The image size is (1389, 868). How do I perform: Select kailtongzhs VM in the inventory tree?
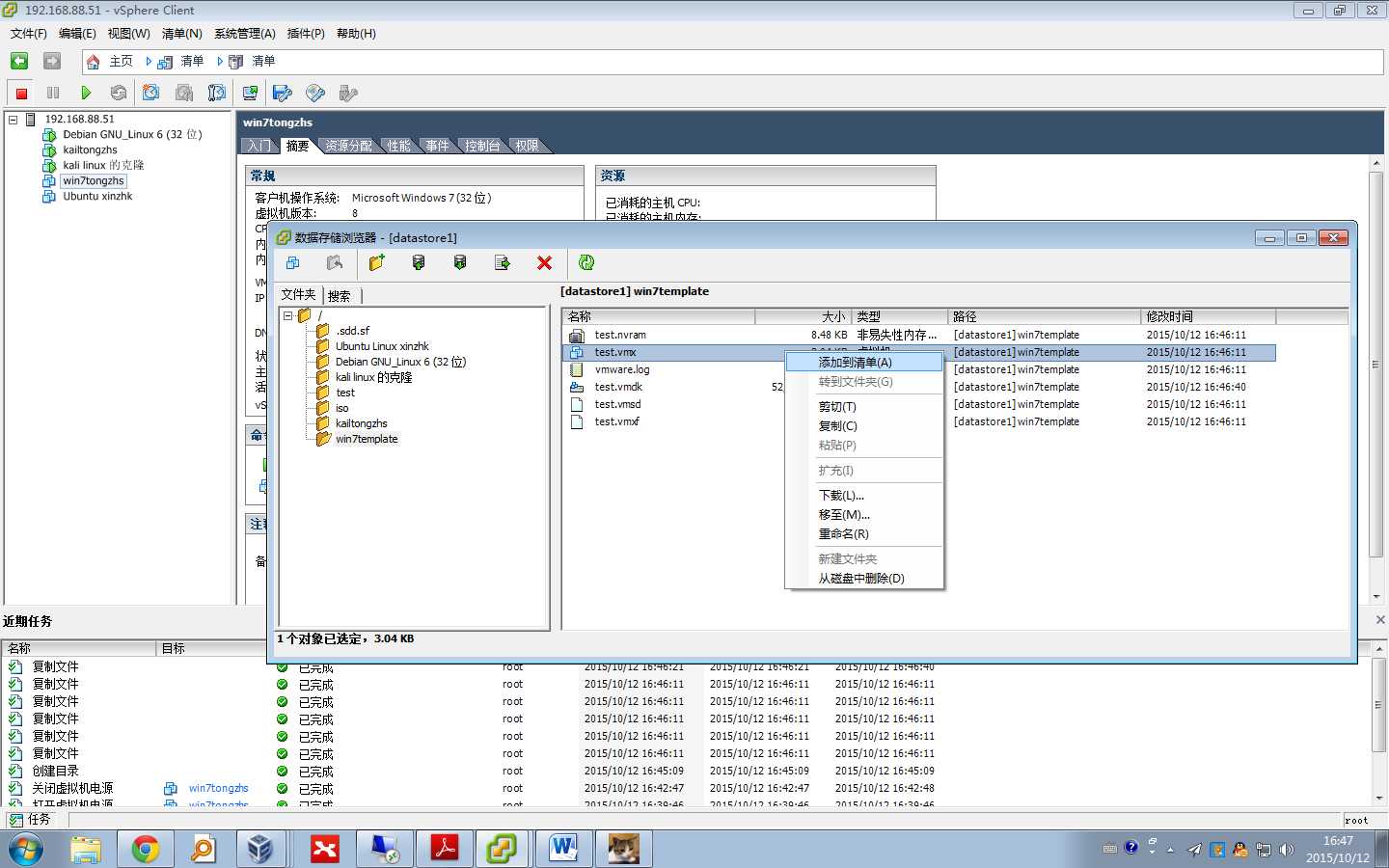90,150
